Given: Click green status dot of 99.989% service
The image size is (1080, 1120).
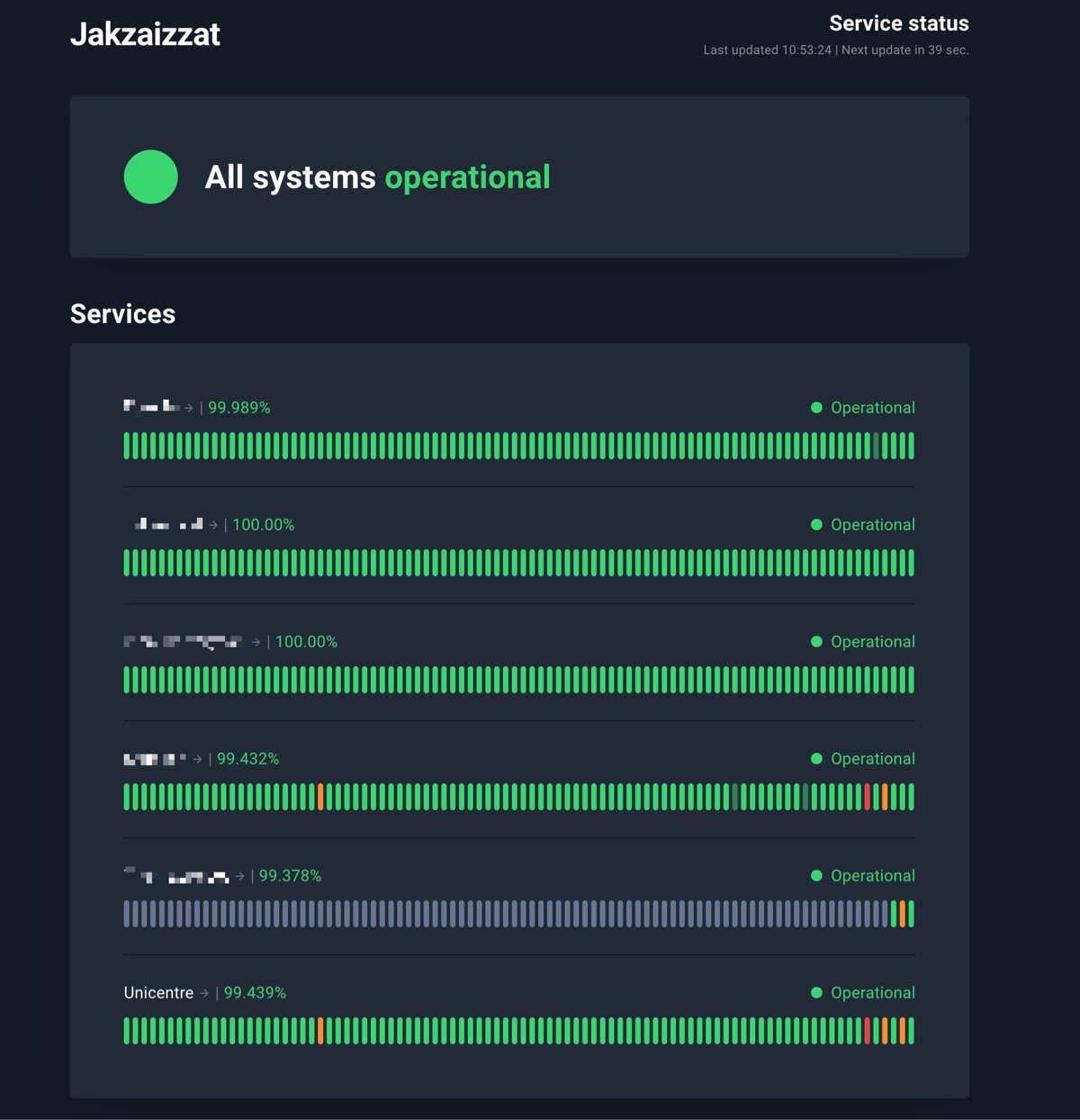Looking at the screenshot, I should [x=816, y=408].
